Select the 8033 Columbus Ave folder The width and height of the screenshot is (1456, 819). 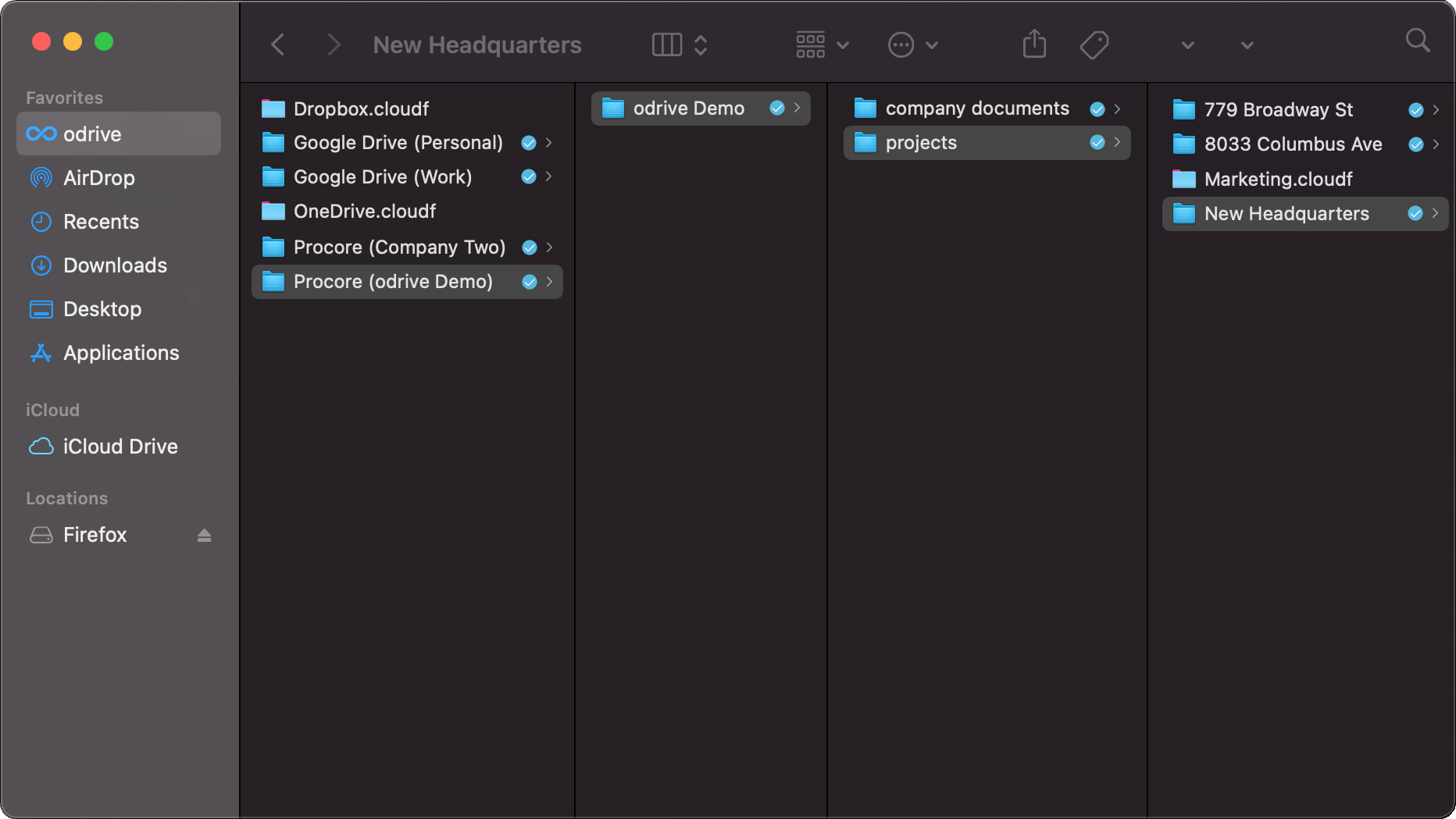(x=1293, y=144)
